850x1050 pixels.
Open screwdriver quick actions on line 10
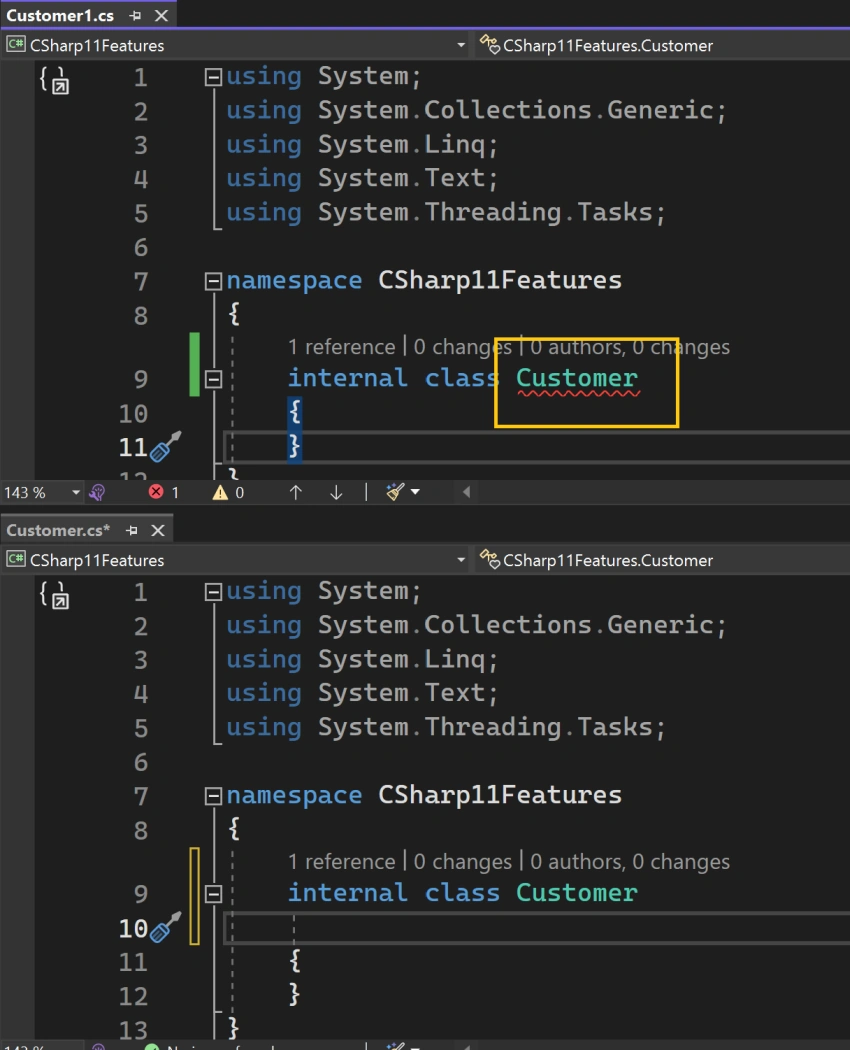pyautogui.click(x=165, y=927)
